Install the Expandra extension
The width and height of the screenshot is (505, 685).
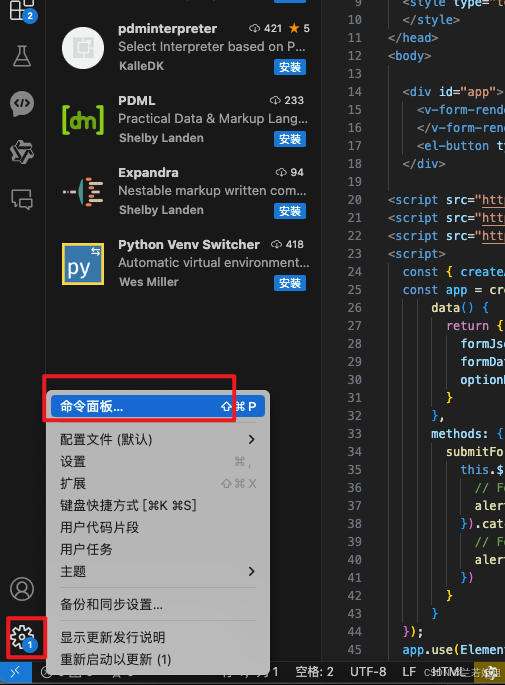coord(290,211)
